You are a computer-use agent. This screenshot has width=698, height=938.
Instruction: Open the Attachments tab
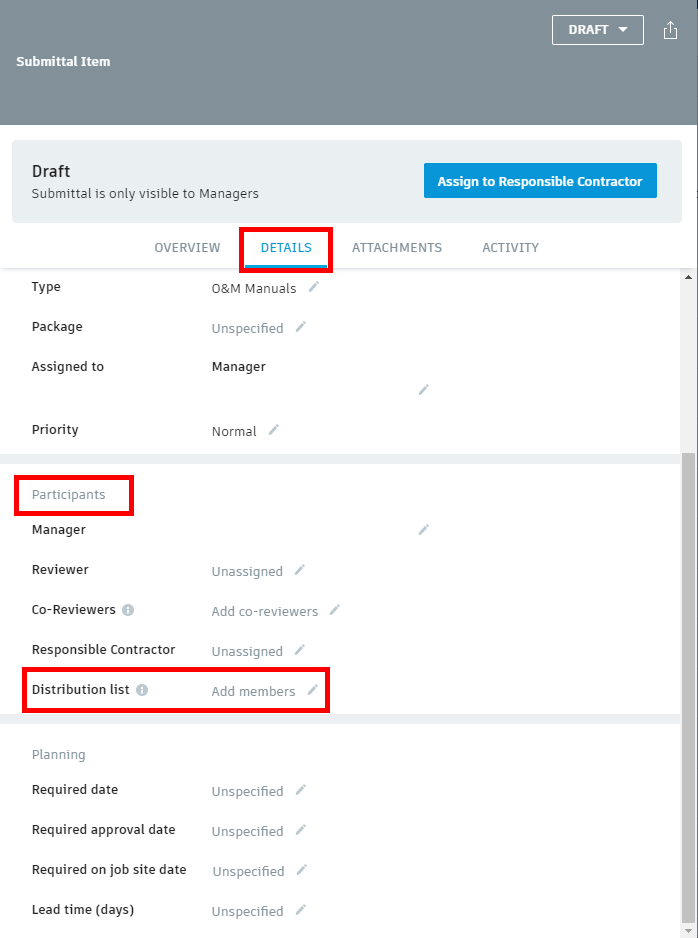click(x=396, y=247)
